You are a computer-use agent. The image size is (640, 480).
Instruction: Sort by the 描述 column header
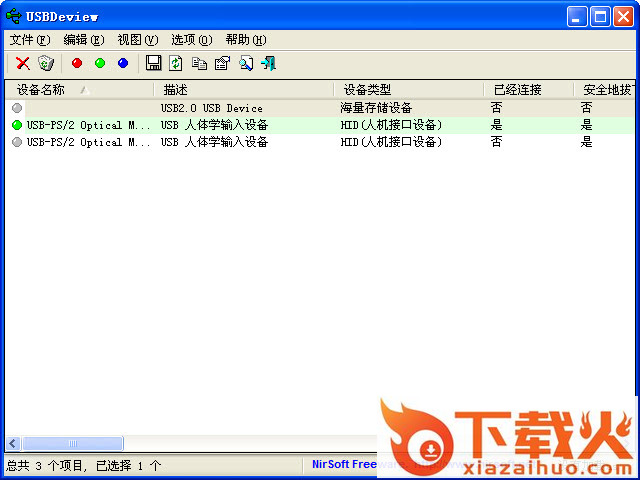244,90
